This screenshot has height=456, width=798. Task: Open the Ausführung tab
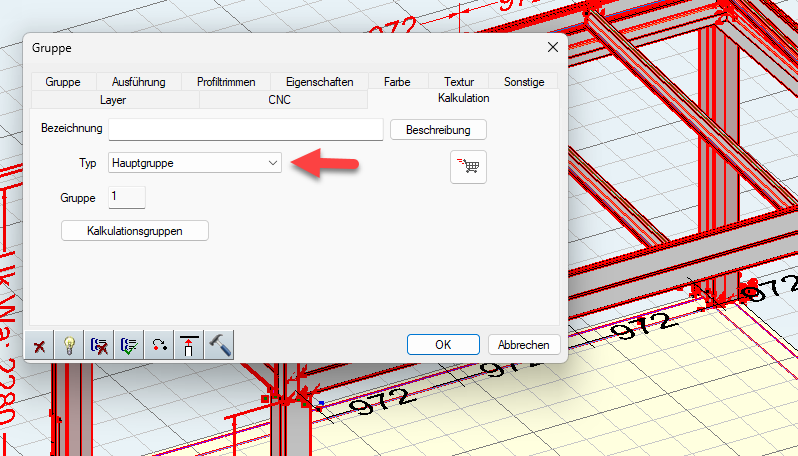(x=138, y=82)
